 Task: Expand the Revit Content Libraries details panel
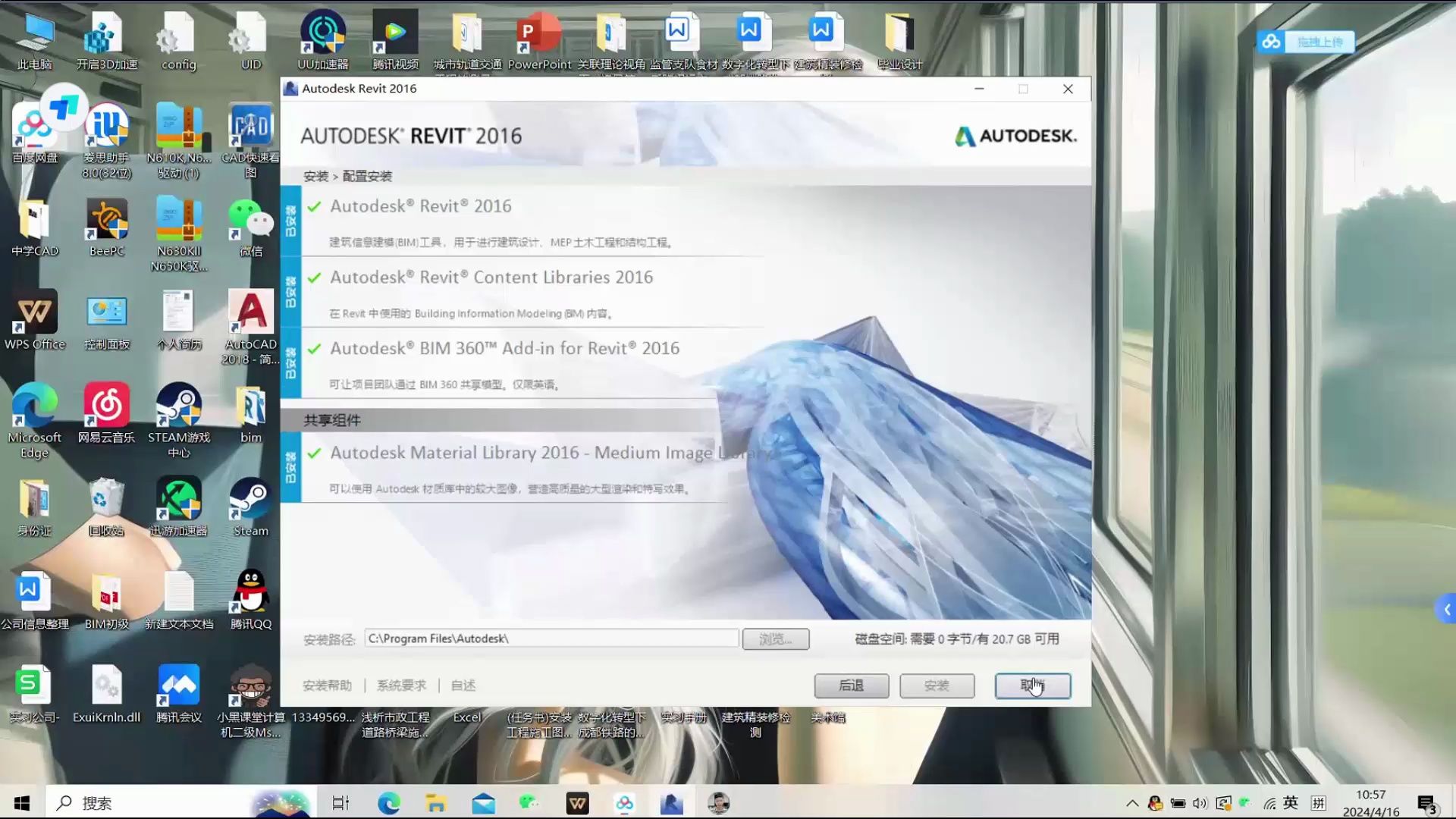[x=290, y=292]
